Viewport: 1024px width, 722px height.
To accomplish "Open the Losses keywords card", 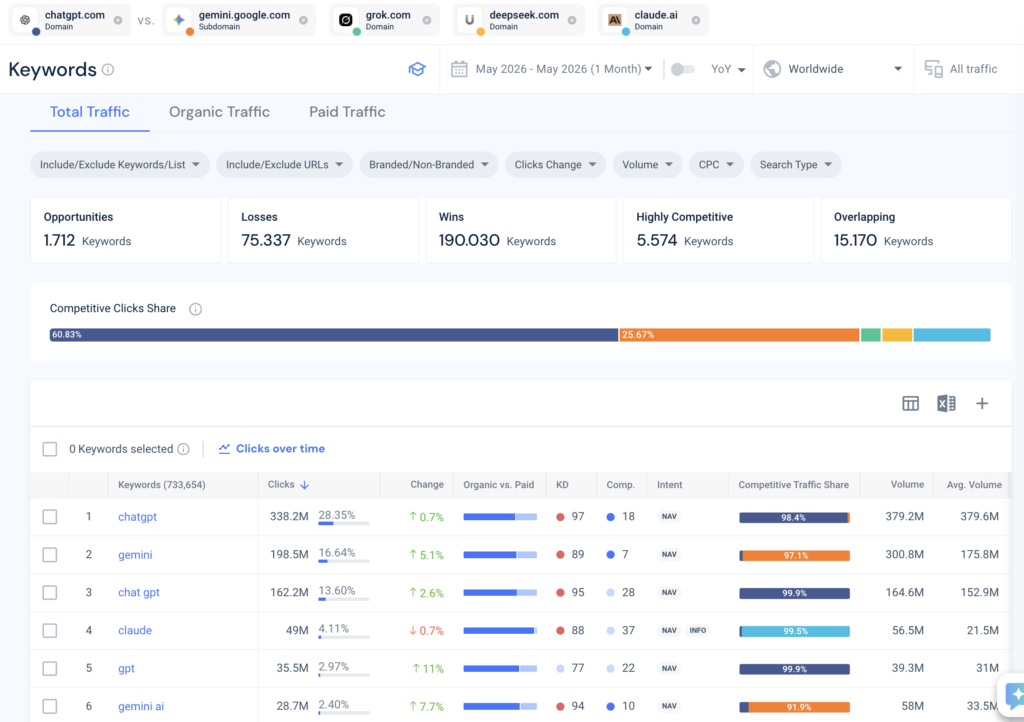I will pos(323,230).
